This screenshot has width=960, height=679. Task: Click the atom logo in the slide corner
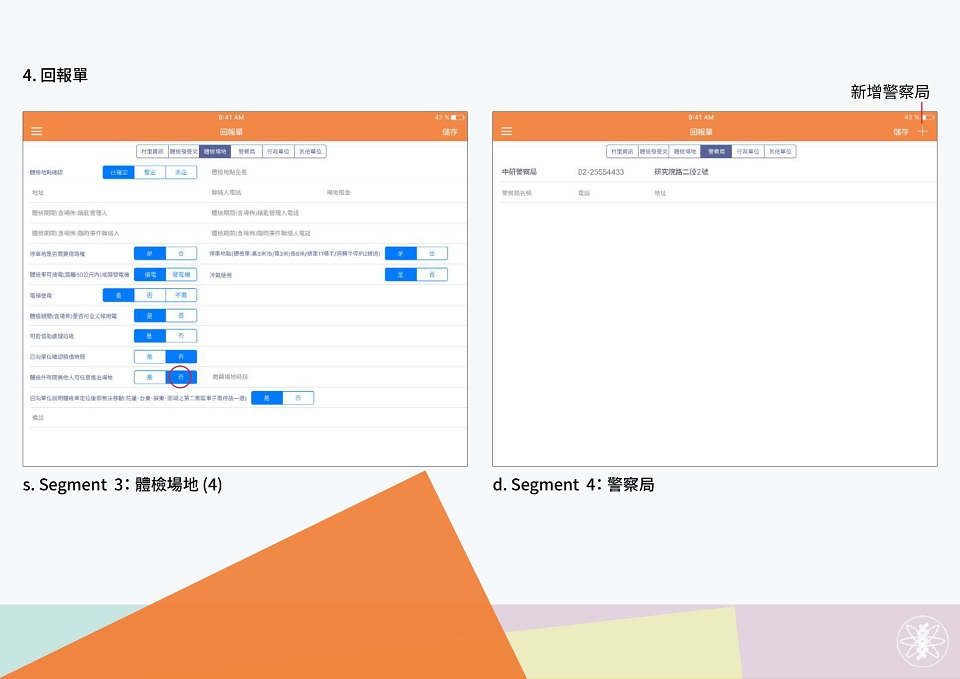pyautogui.click(x=923, y=641)
